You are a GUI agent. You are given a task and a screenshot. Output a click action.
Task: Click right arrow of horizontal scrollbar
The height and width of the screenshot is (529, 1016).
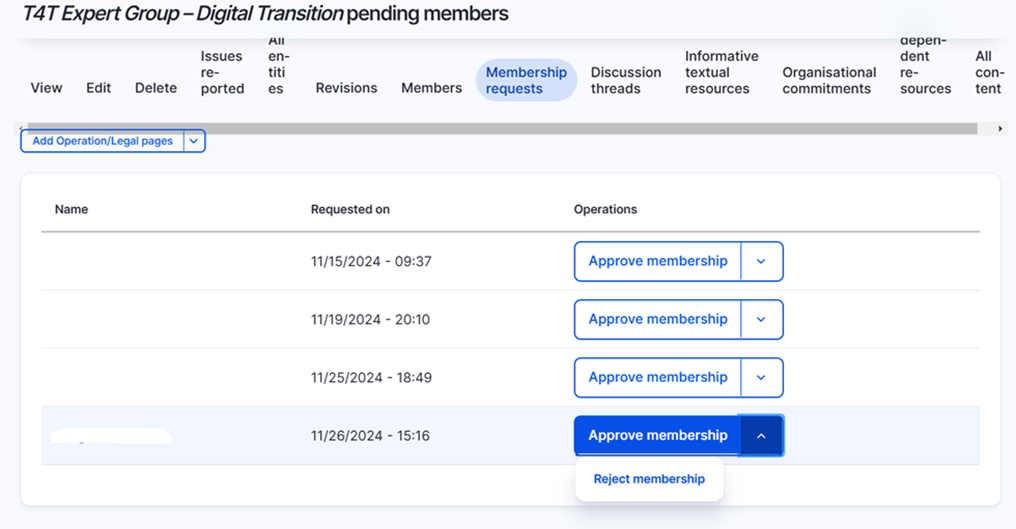coord(1001,129)
